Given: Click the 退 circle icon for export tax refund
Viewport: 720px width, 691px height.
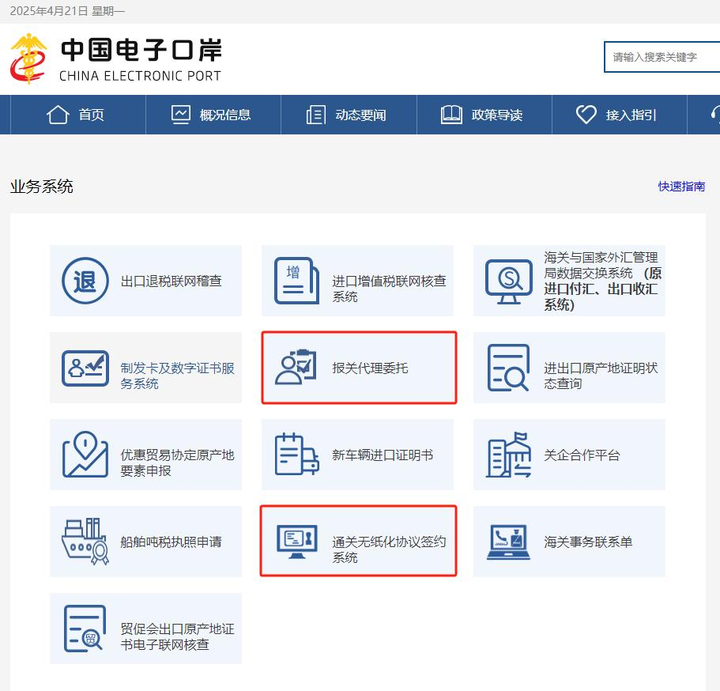Looking at the screenshot, I should [x=85, y=281].
